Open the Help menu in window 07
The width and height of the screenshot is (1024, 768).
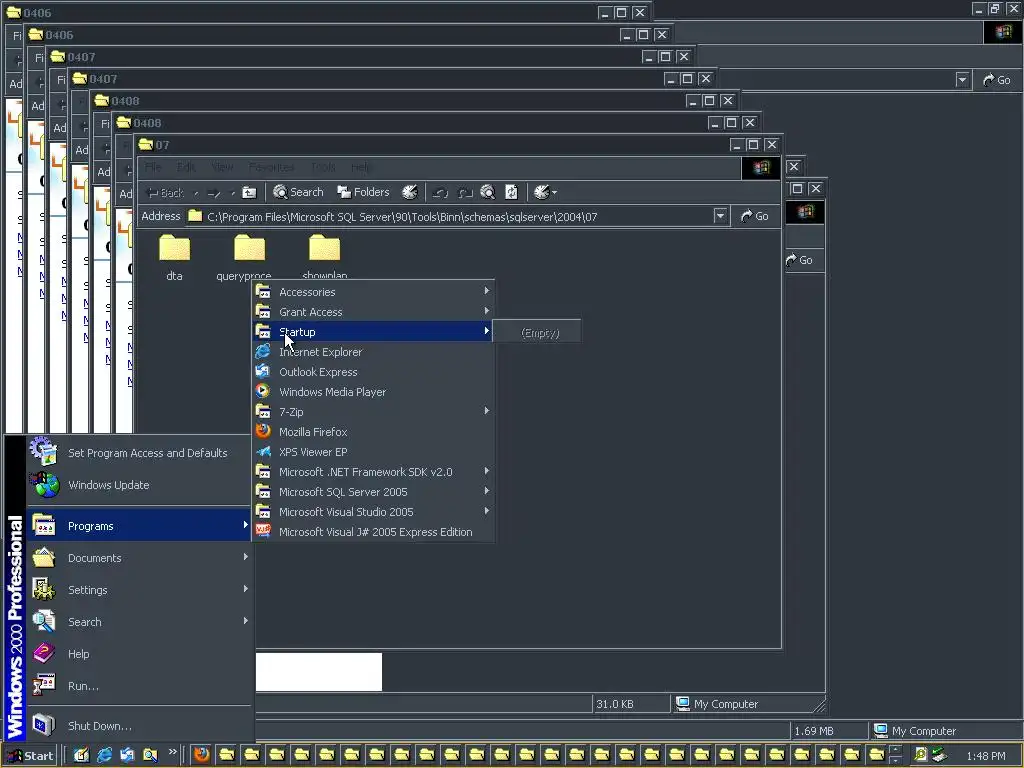coord(361,167)
